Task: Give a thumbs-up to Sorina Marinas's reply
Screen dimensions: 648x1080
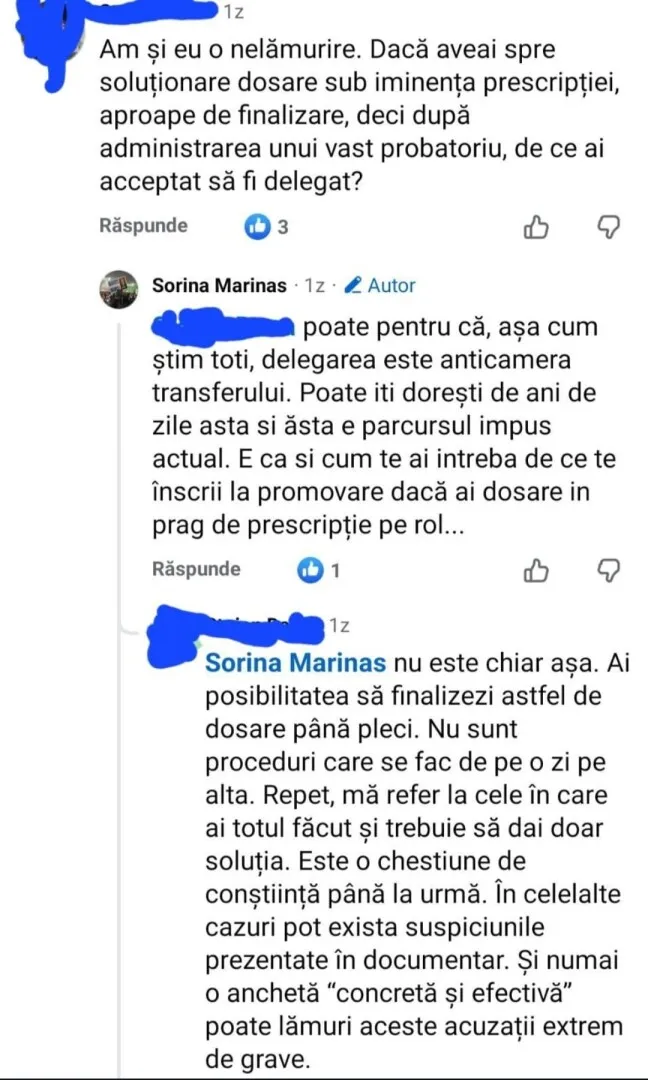Action: (x=537, y=570)
